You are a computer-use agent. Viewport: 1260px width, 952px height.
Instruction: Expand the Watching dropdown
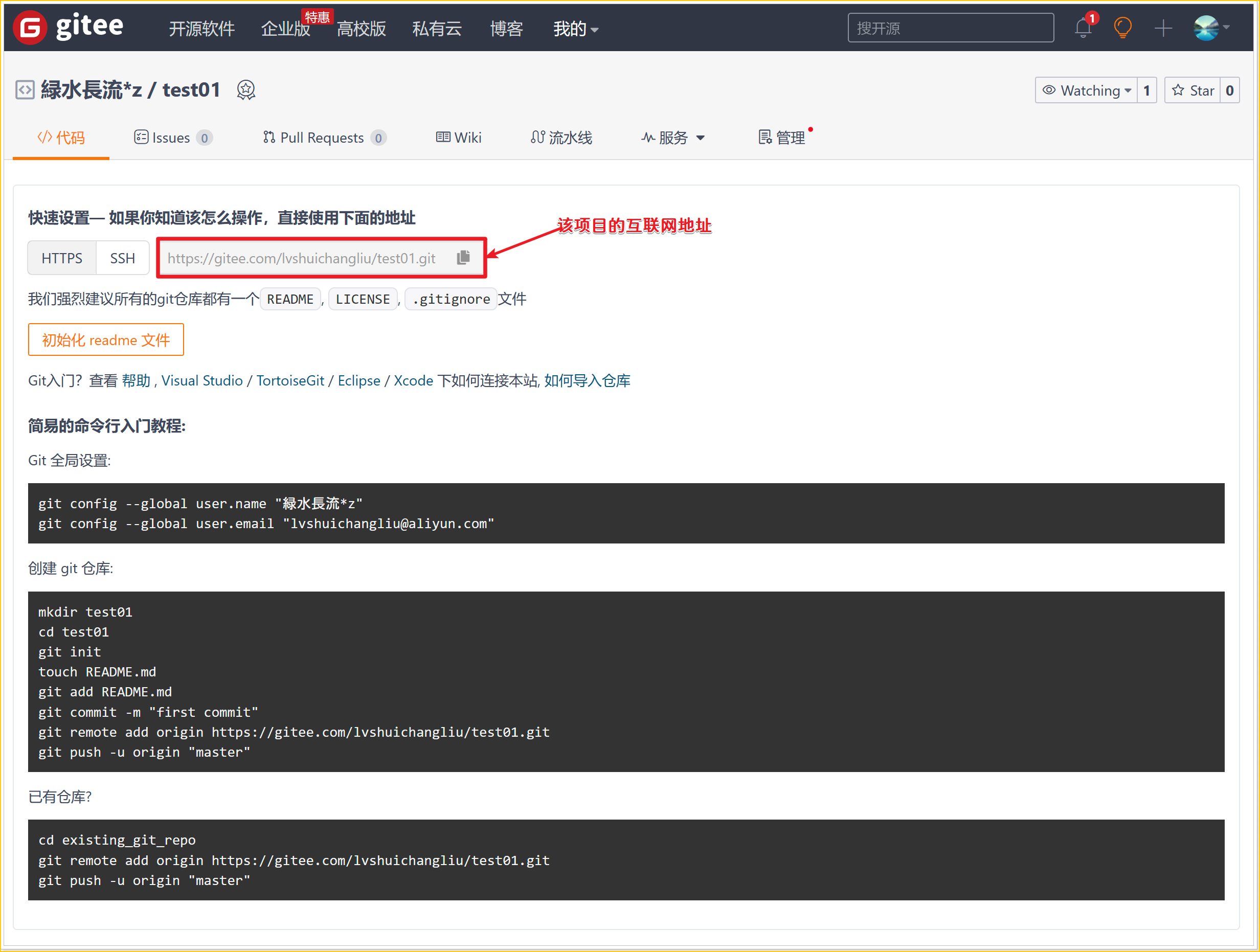[1087, 90]
